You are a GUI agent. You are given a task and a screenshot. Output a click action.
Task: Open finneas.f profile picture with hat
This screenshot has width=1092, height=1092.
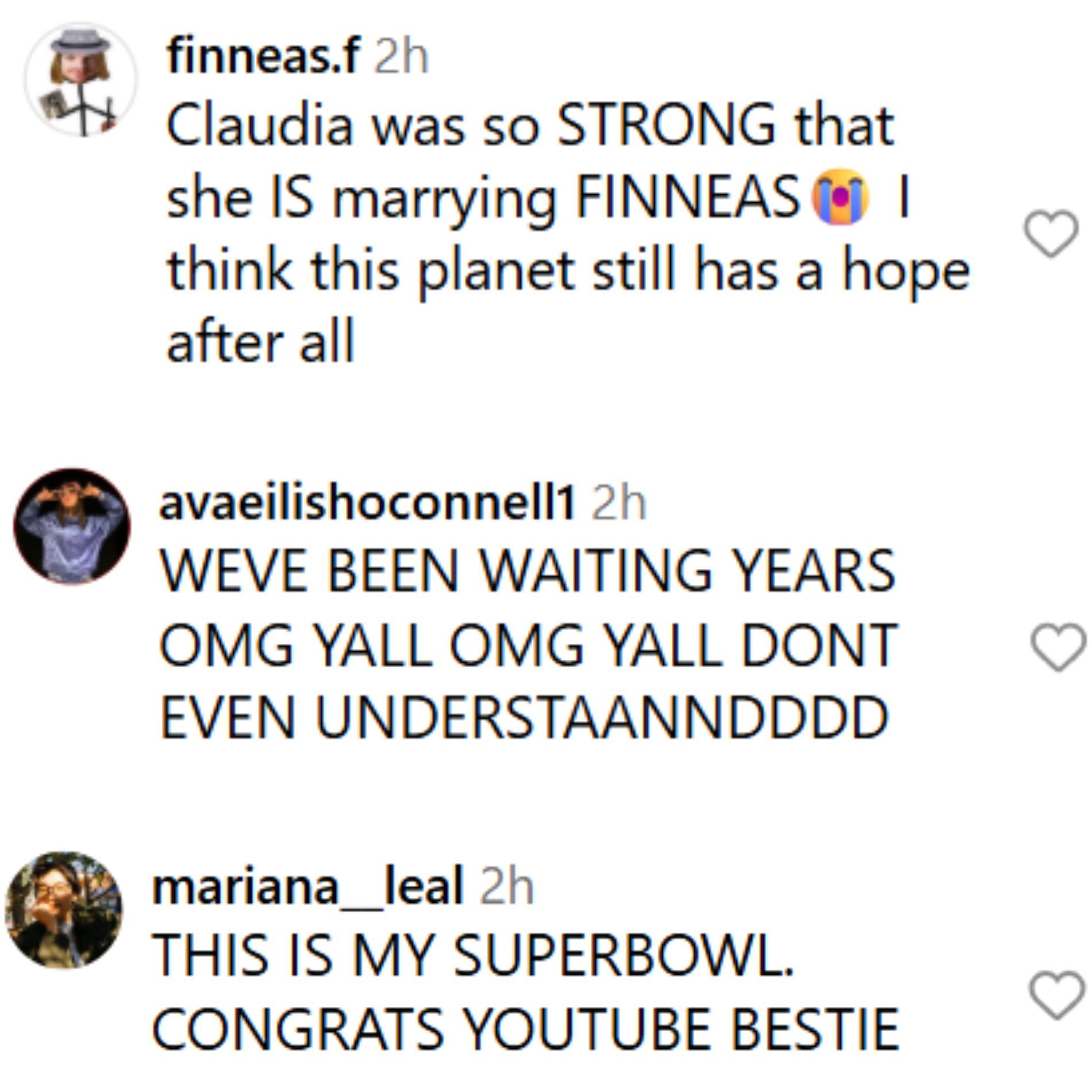[x=80, y=79]
